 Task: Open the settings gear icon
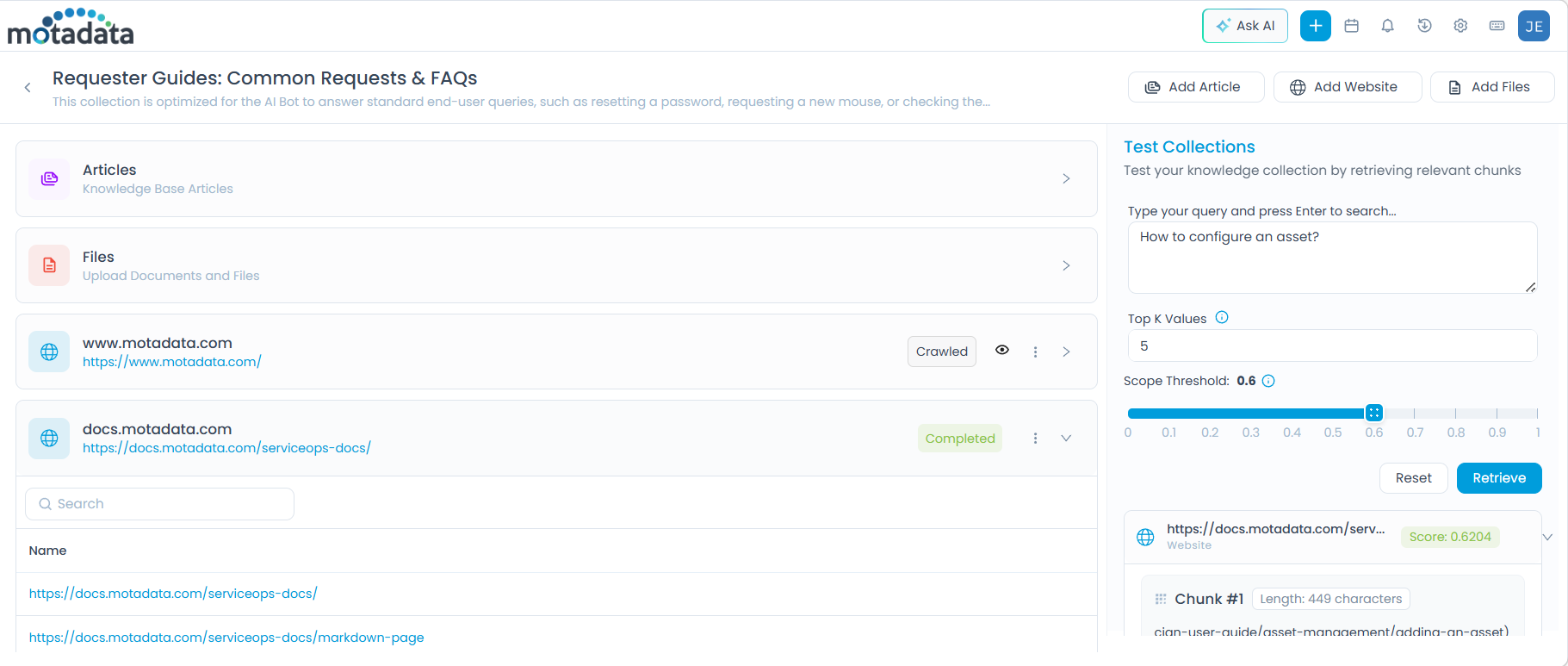click(x=1460, y=26)
